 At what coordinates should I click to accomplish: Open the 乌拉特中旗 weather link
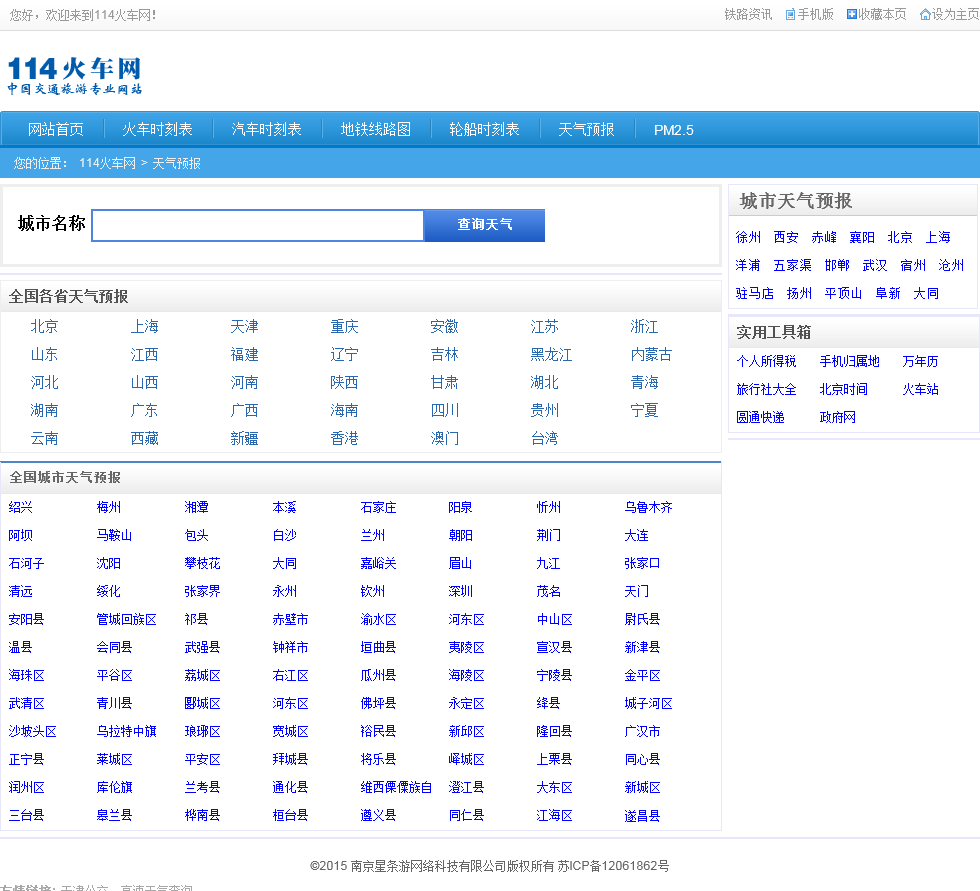pos(126,732)
